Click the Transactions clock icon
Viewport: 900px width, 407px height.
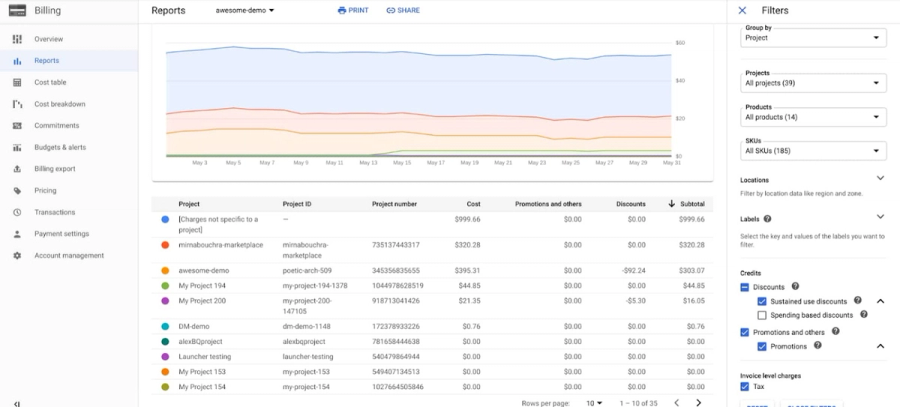pos(17,212)
